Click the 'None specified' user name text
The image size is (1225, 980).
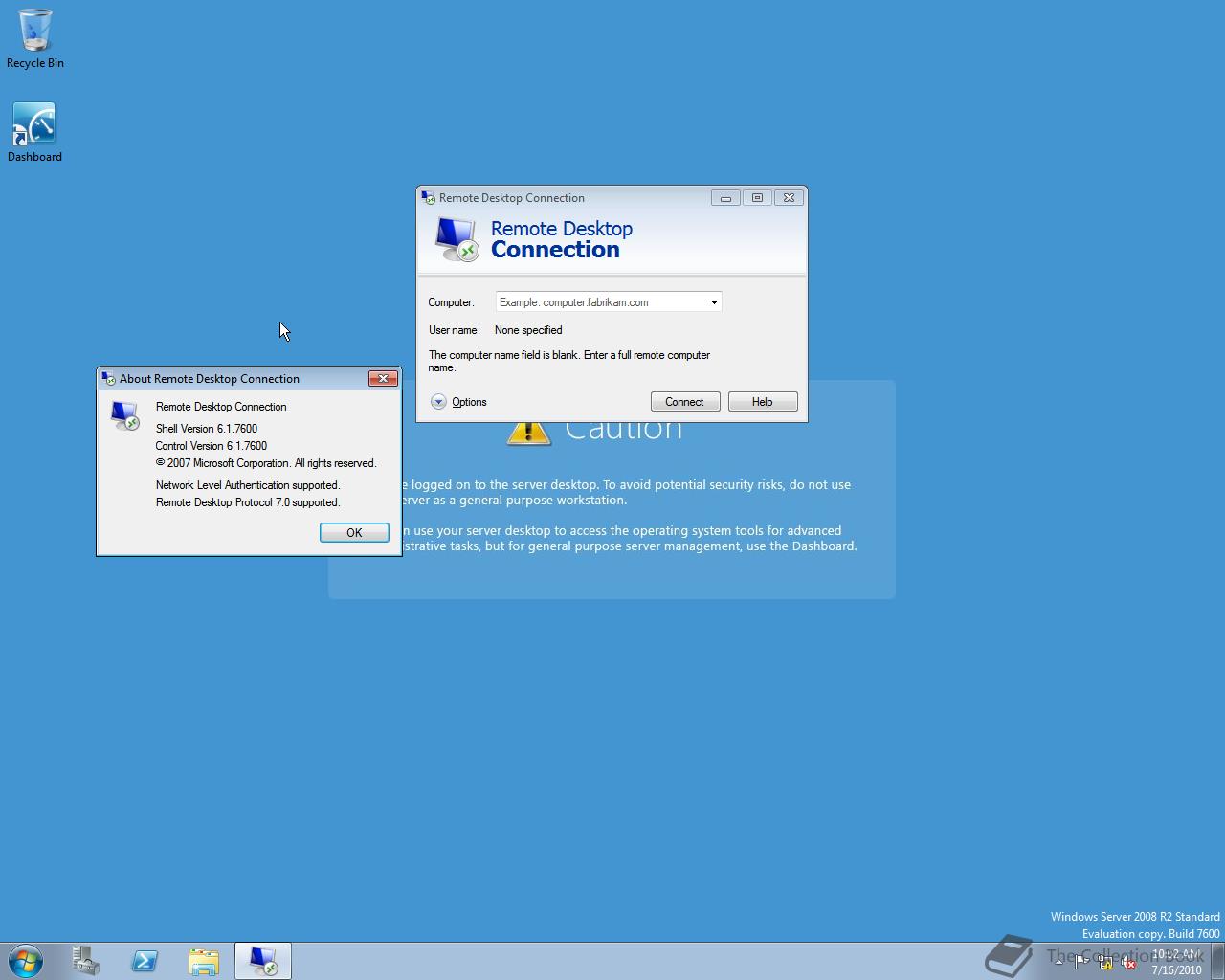tap(528, 330)
